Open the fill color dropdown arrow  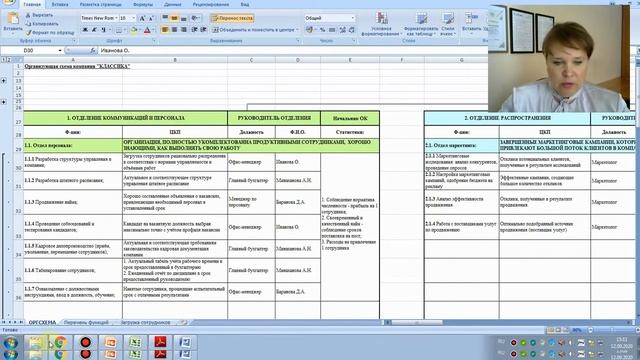[x=139, y=30]
